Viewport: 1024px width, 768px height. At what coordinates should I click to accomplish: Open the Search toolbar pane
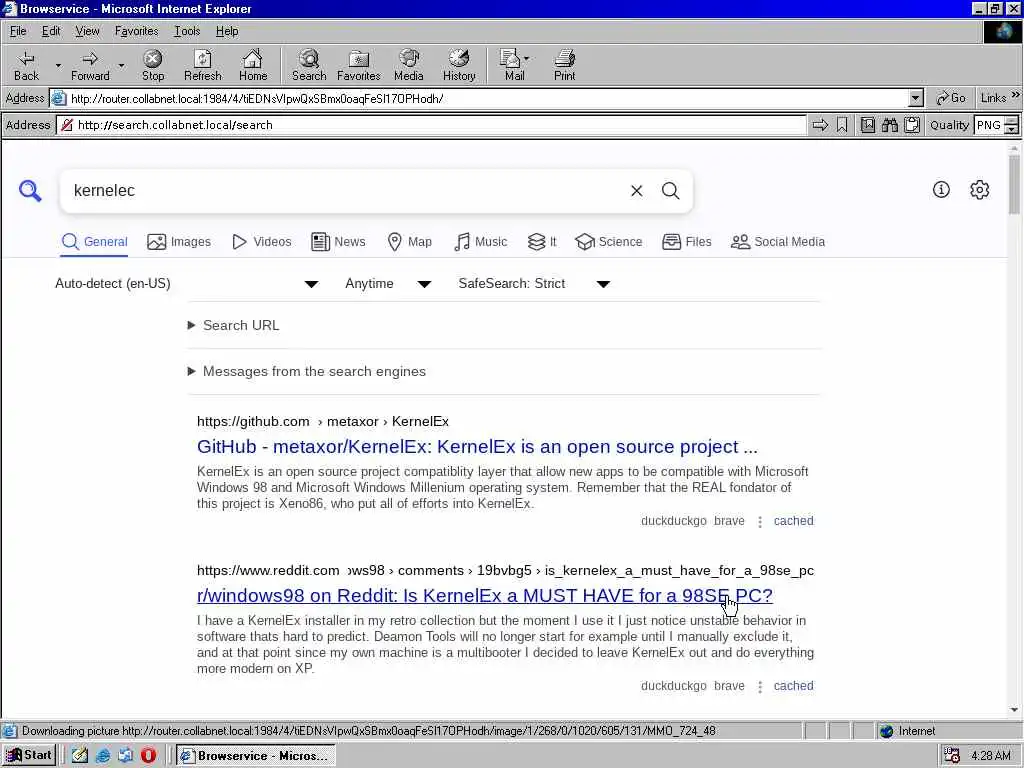(309, 65)
